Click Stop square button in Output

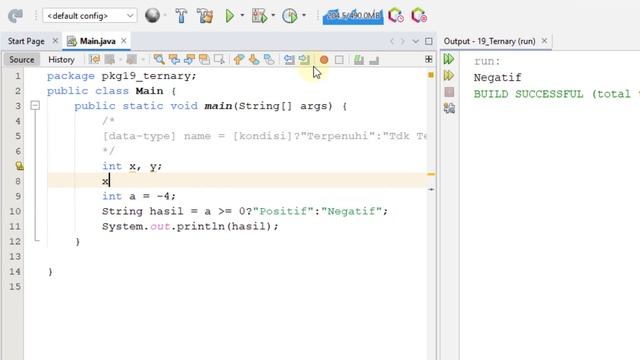(449, 92)
